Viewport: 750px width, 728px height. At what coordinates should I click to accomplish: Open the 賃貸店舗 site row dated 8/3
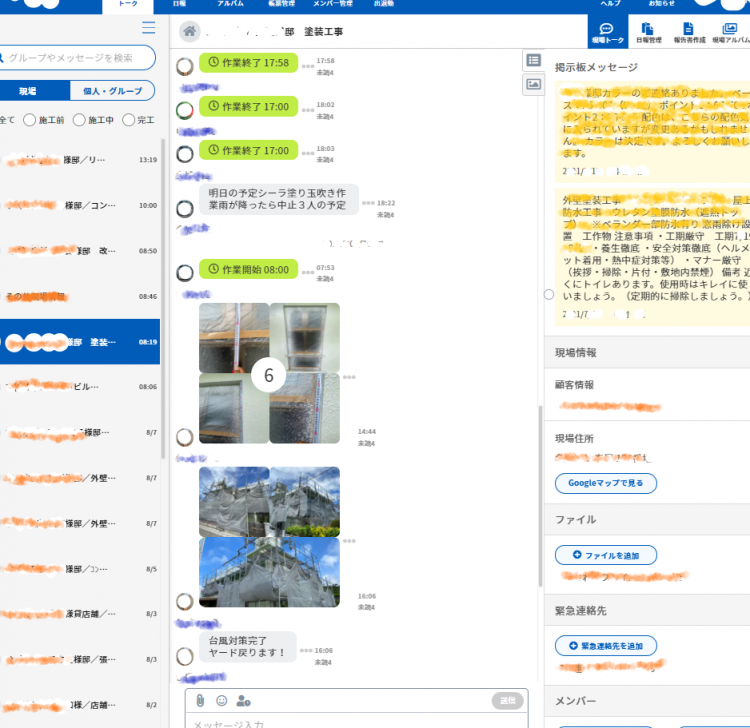coord(80,614)
